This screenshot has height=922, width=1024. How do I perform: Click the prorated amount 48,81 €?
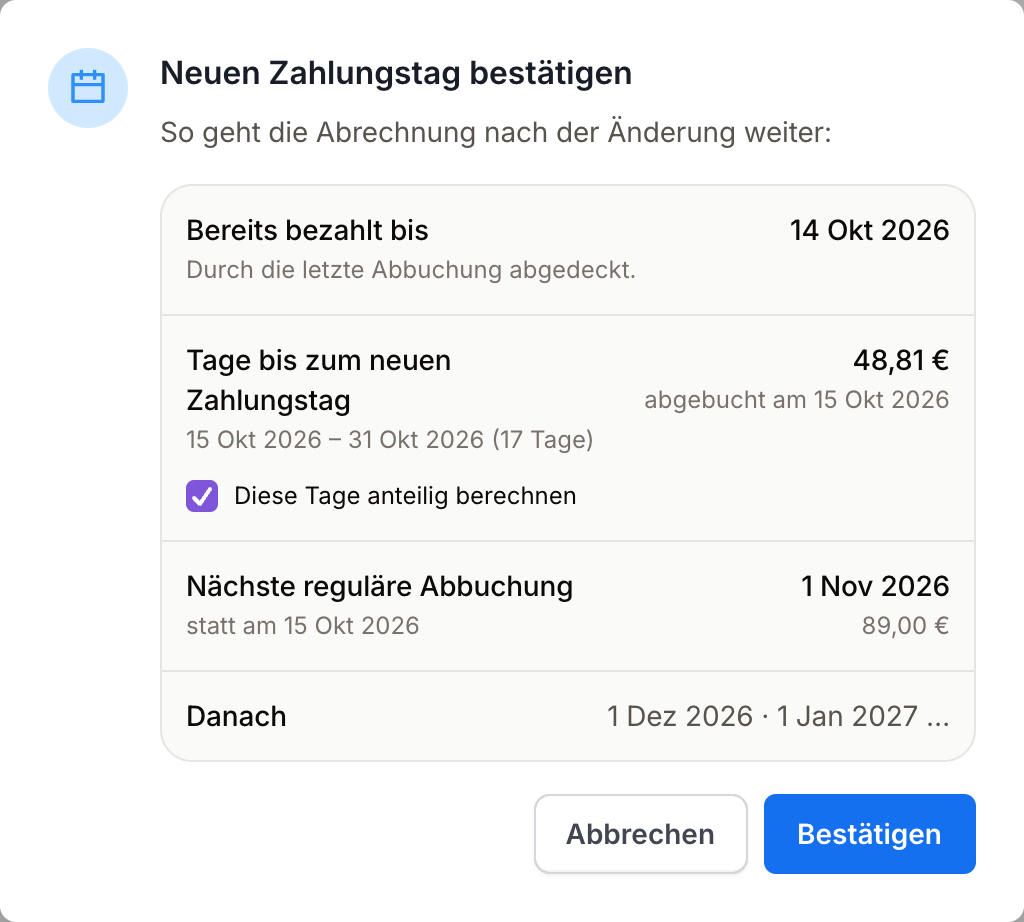901,360
